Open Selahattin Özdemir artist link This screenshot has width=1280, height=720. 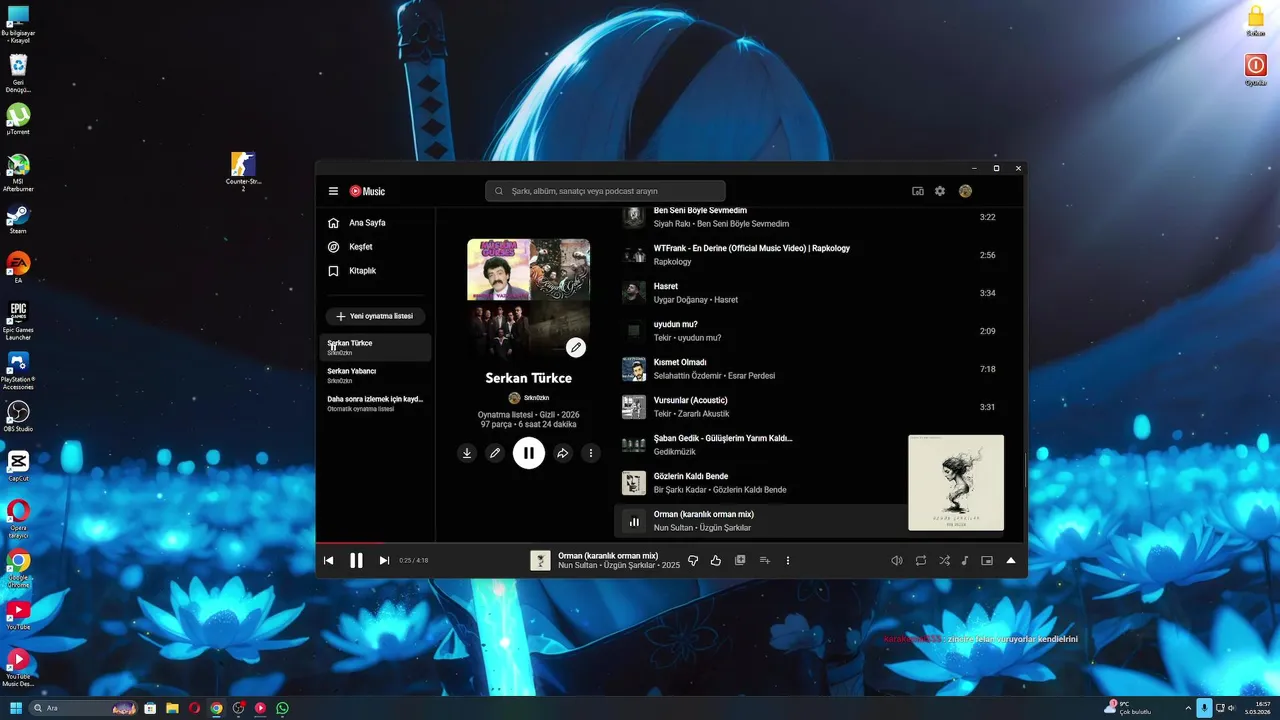click(689, 376)
